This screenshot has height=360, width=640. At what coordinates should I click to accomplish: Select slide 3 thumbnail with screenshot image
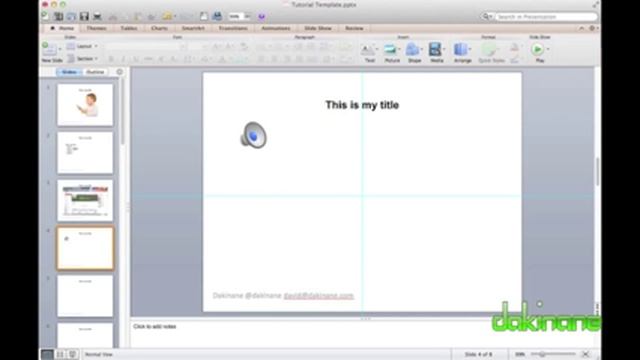pos(85,200)
